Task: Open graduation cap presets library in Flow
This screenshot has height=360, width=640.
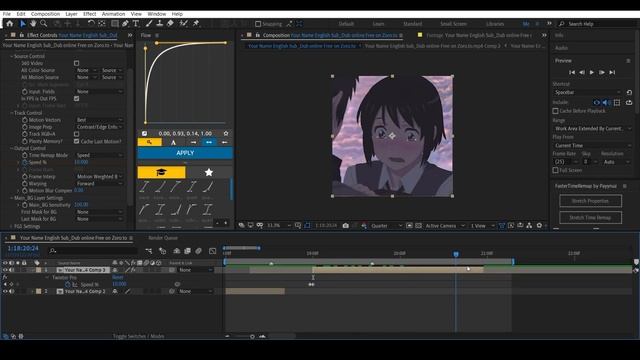Action: (x=161, y=172)
